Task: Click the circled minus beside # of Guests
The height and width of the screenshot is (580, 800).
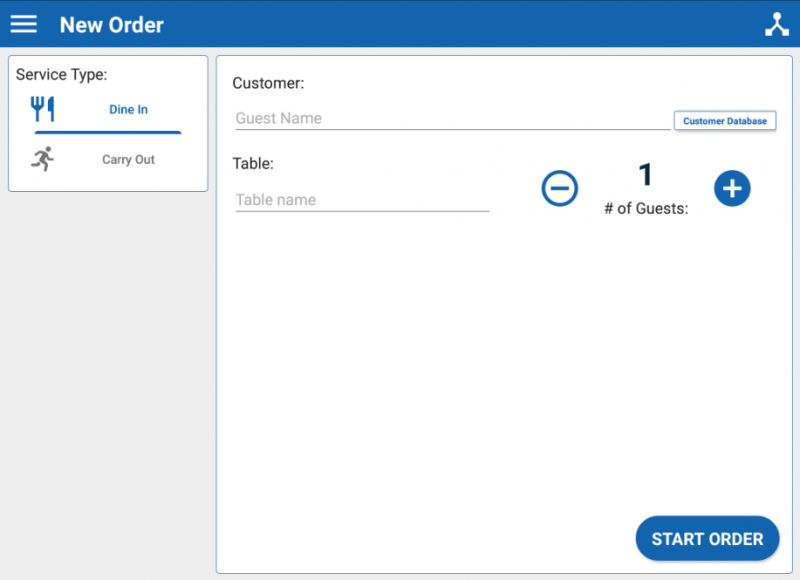Action: pos(560,188)
